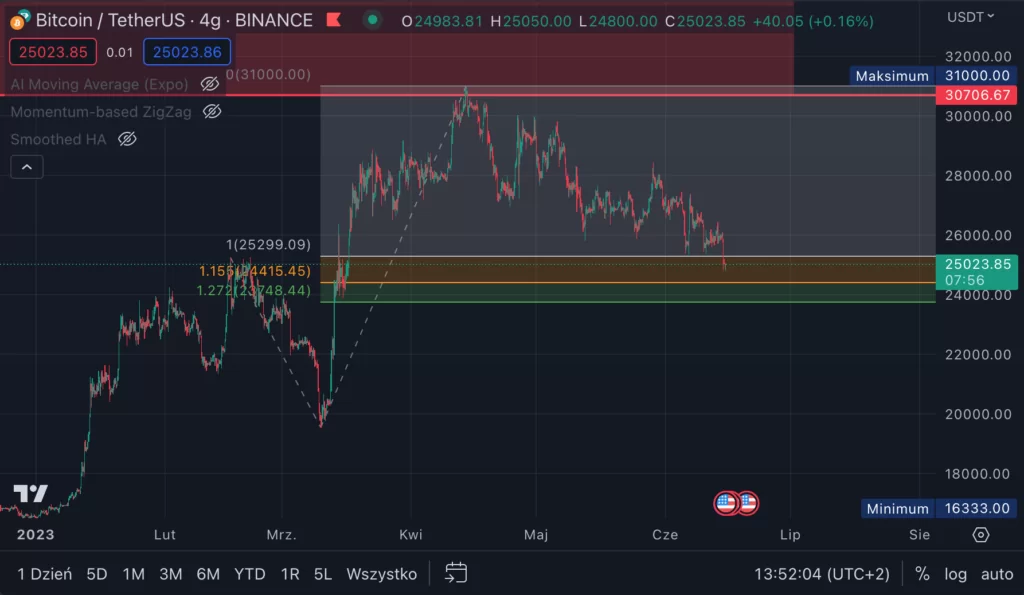The width and height of the screenshot is (1024, 595).
Task: Open the go-to-date calendar icon
Action: 456,573
